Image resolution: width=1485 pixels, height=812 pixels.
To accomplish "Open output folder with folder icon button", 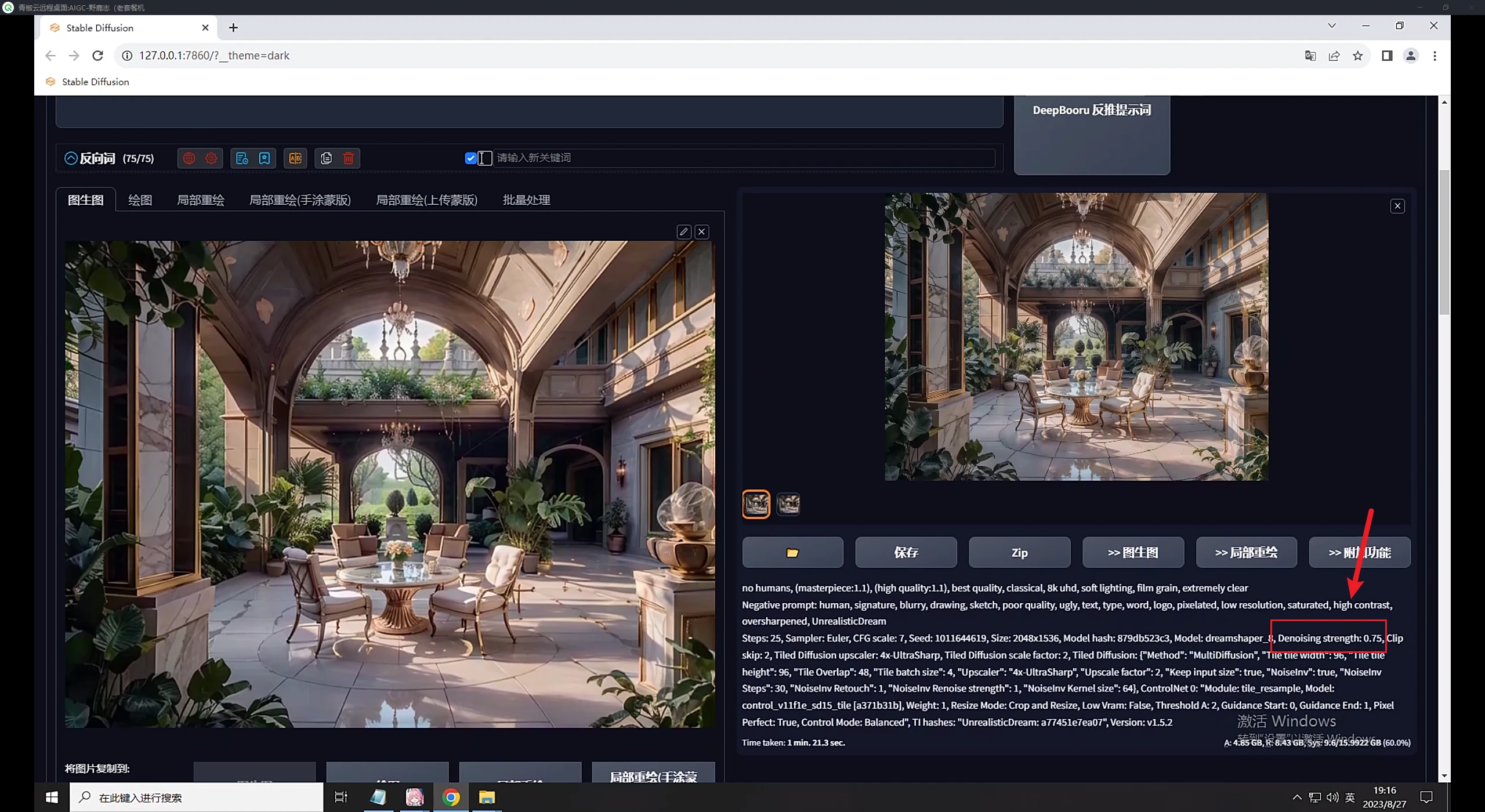I will (792, 553).
